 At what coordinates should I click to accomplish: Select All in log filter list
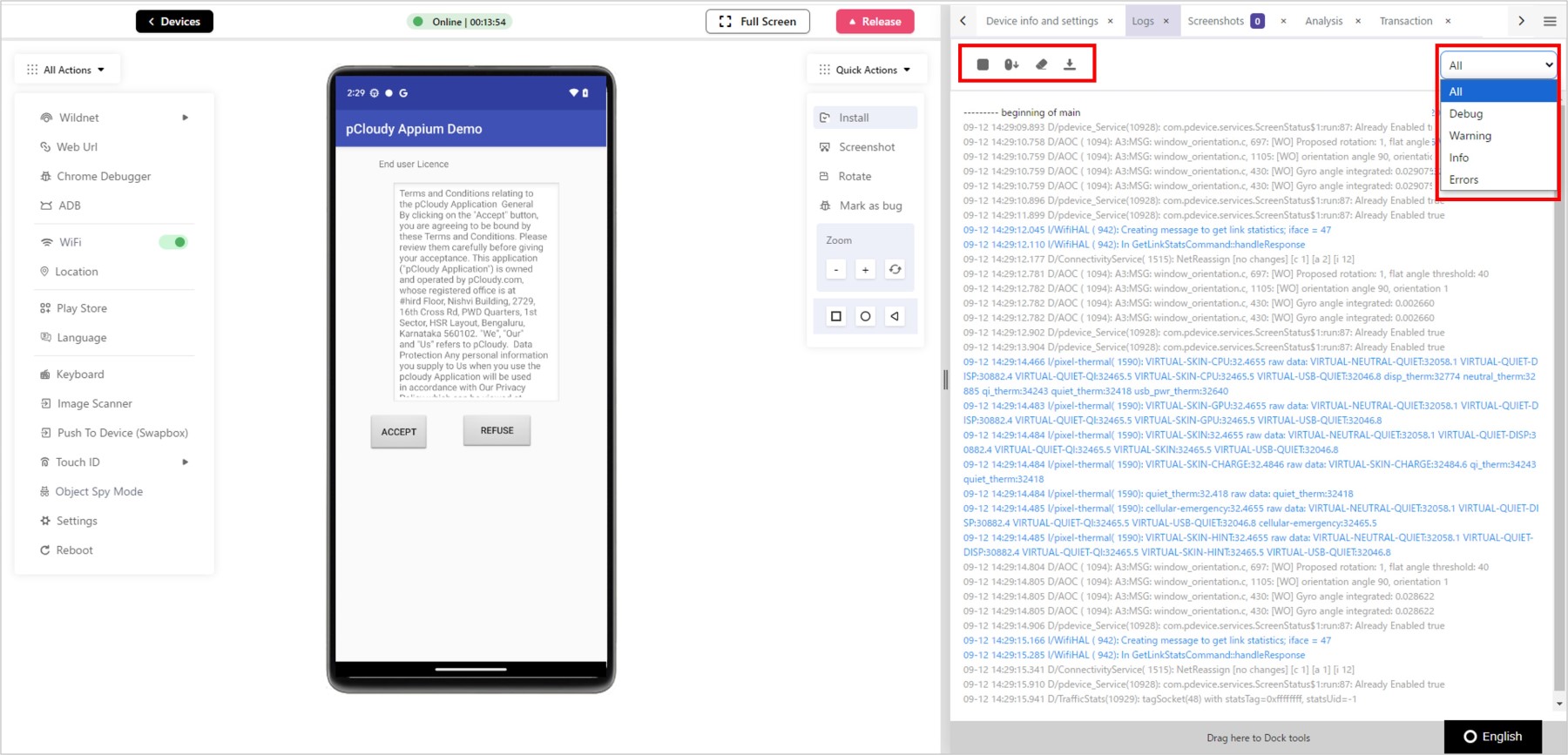1498,91
